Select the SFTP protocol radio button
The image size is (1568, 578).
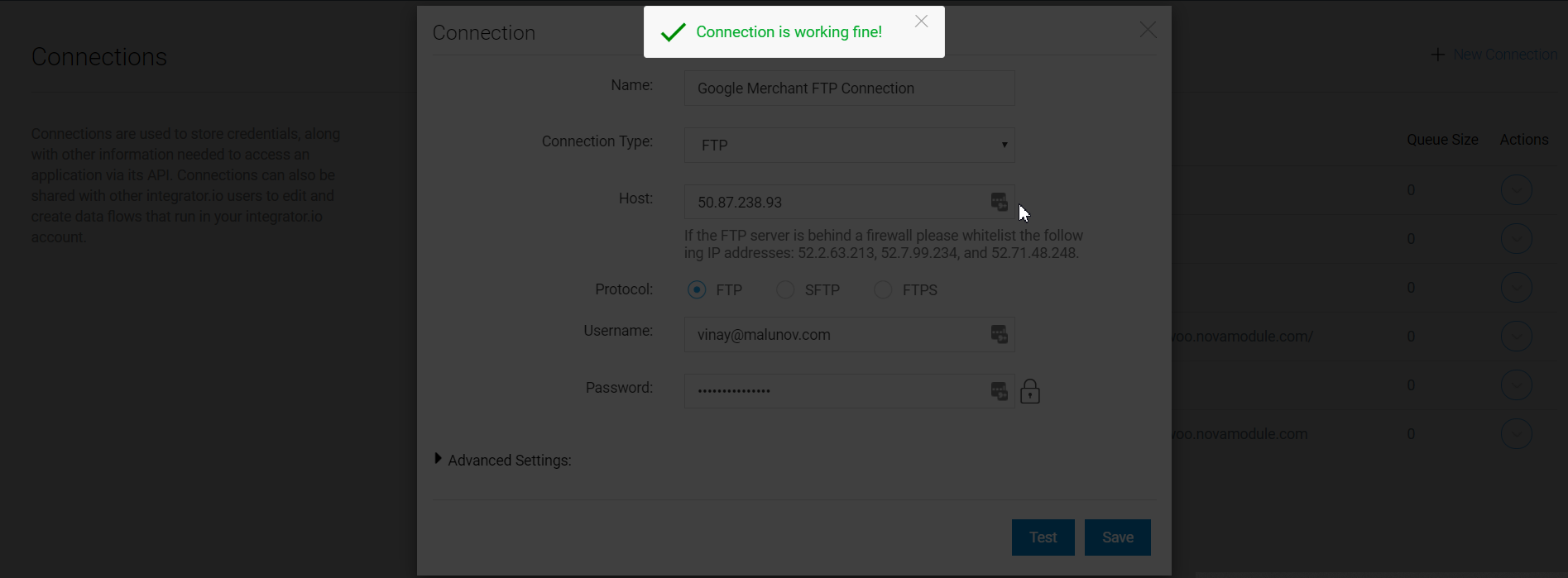tap(785, 289)
